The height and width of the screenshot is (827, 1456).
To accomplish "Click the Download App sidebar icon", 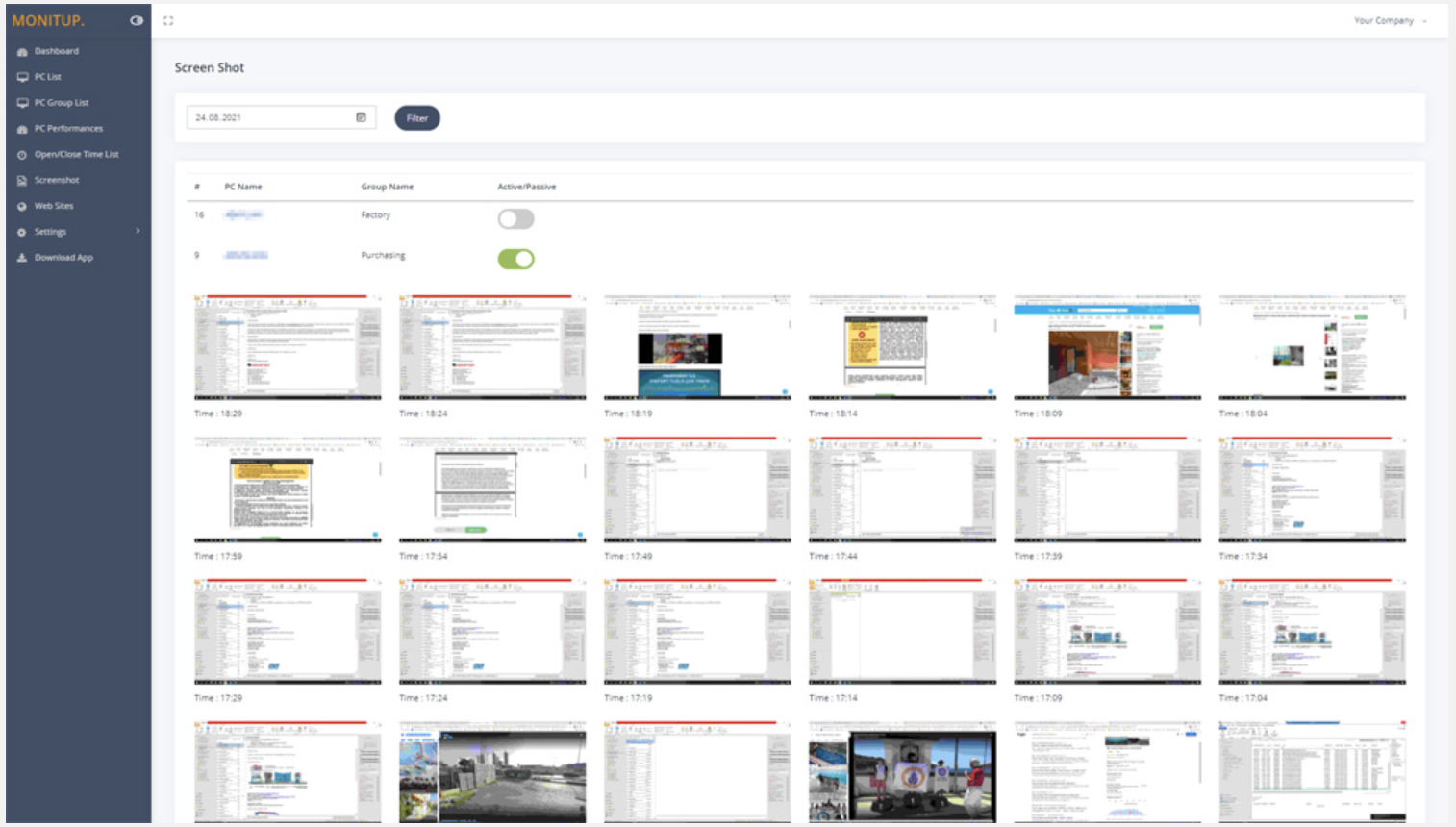I will [x=21, y=257].
